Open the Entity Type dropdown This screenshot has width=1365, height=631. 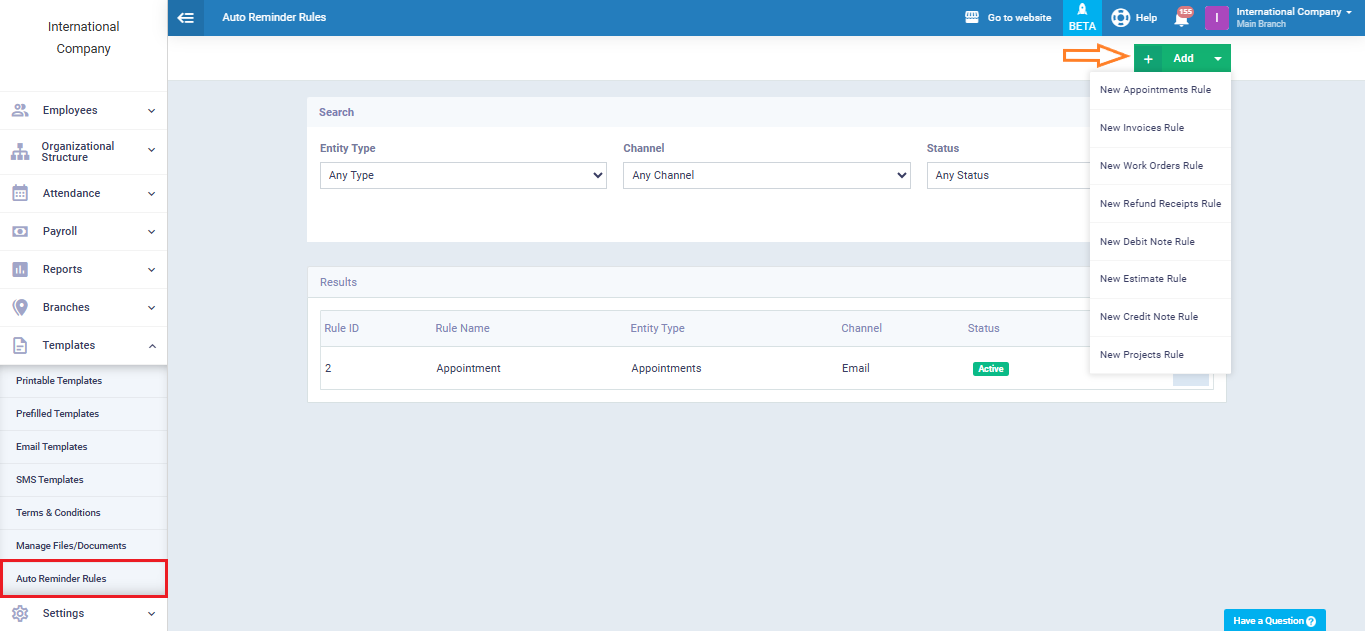click(x=463, y=175)
